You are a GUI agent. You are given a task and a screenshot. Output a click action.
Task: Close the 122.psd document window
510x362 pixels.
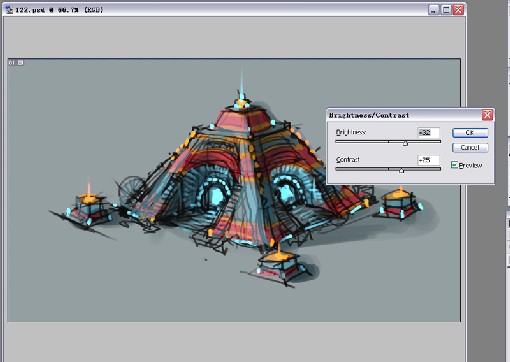(458, 10)
